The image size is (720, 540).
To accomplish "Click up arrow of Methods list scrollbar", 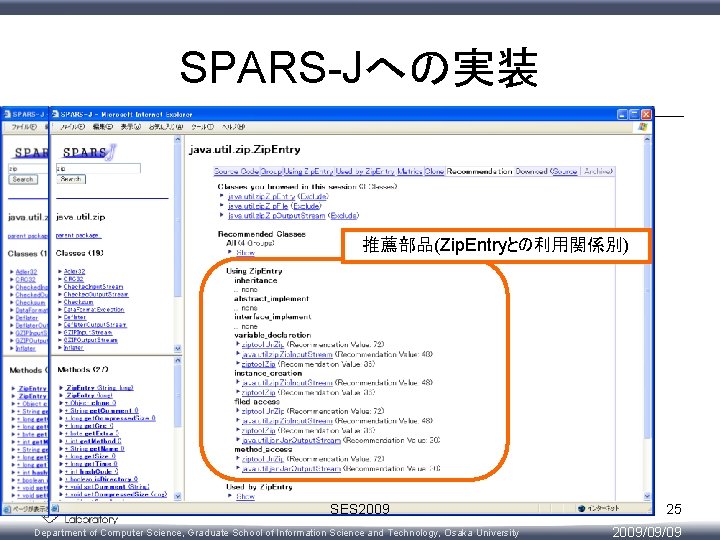I will click(178, 361).
